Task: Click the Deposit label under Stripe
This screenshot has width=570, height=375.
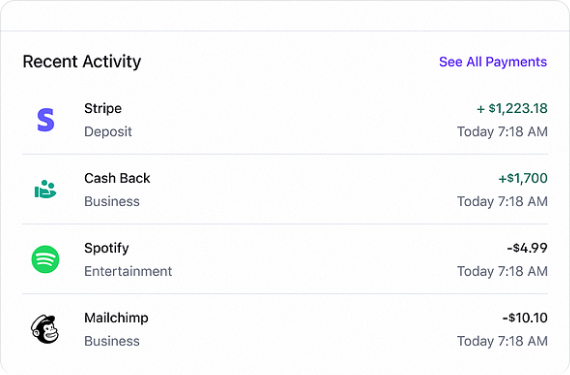Action: pyautogui.click(x=108, y=132)
